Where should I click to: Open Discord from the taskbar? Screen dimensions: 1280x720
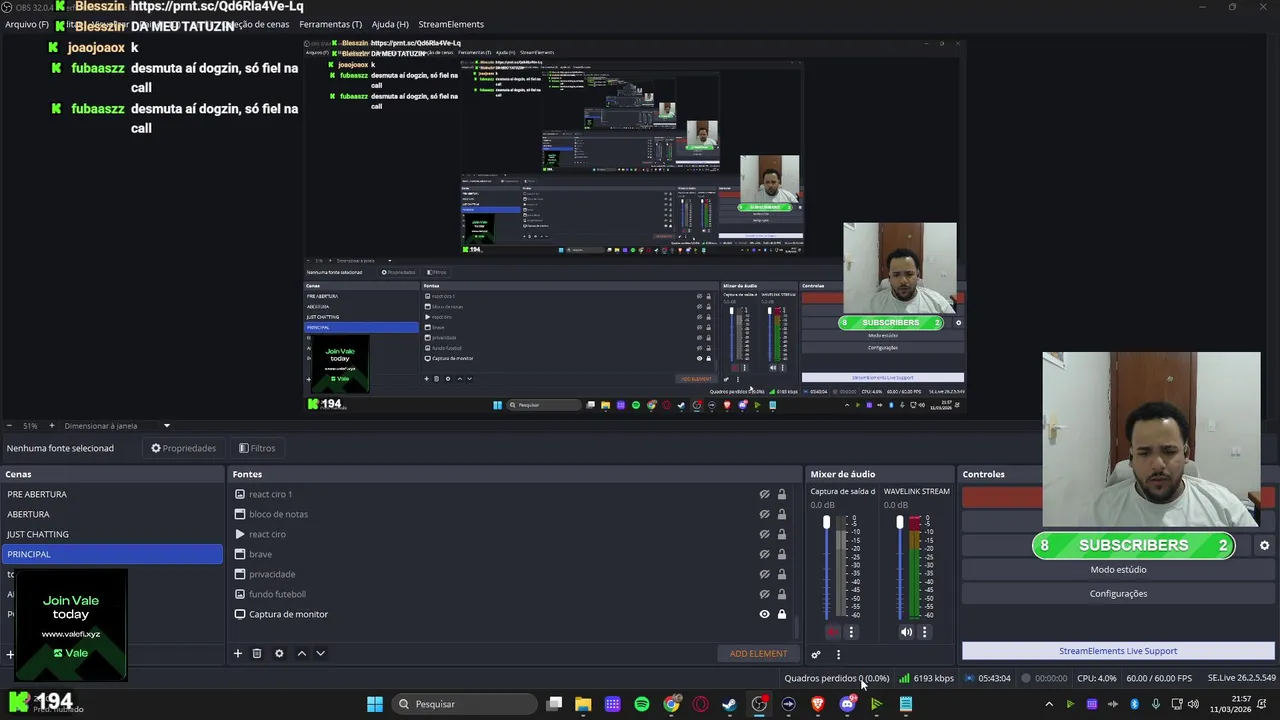(x=847, y=704)
